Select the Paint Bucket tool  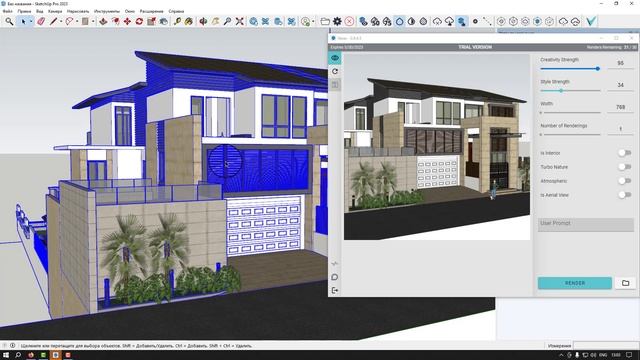[189, 21]
